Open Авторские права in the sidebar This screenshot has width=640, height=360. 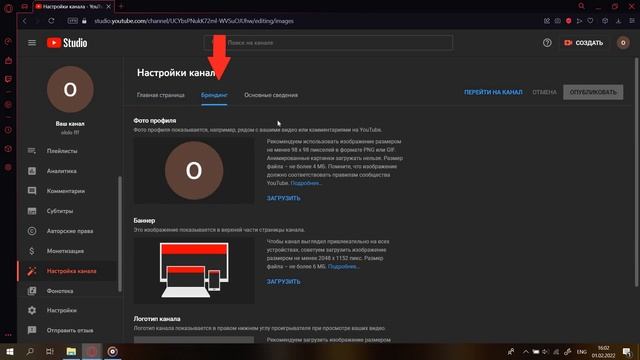69,231
